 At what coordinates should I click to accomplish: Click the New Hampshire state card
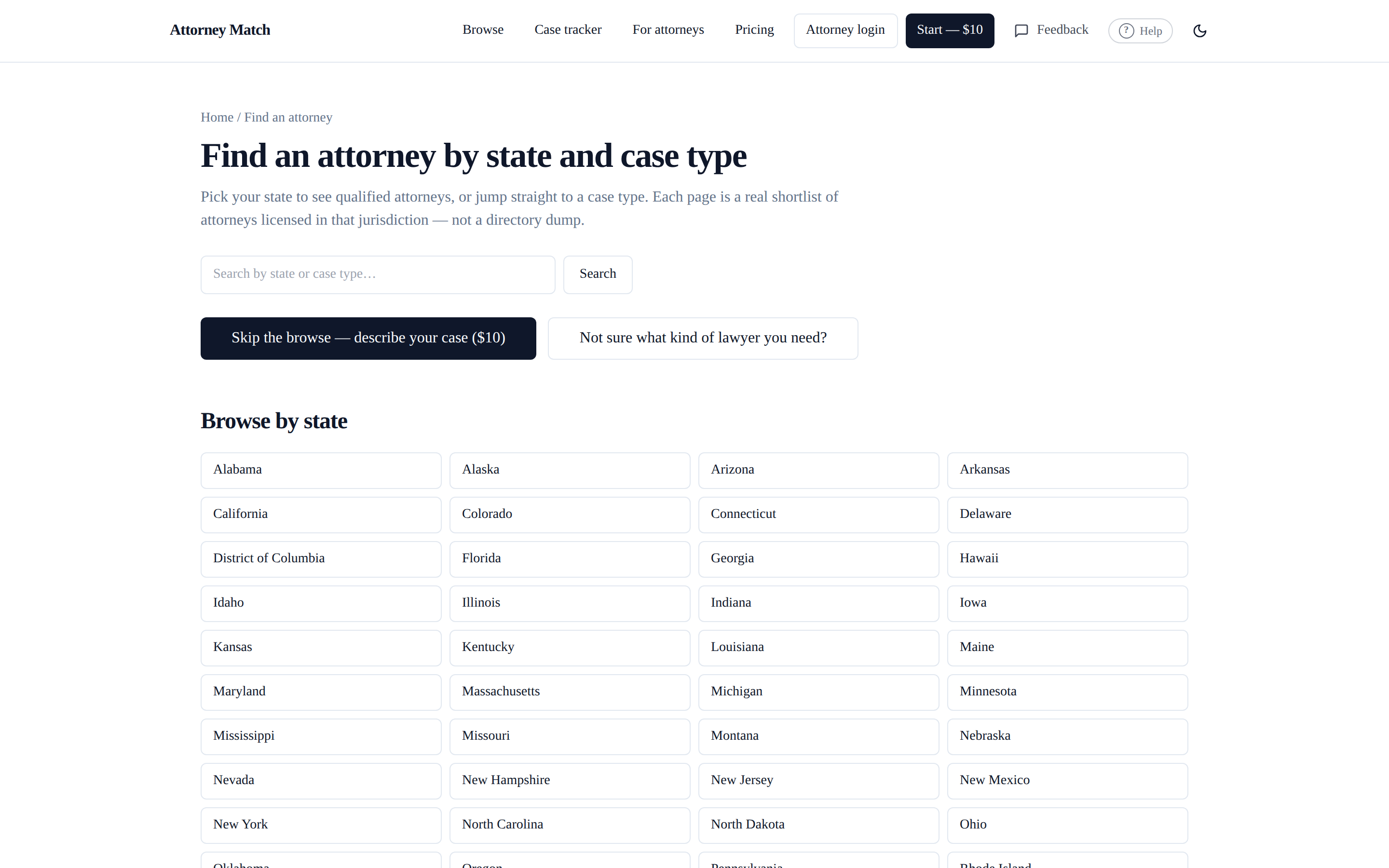(570, 781)
